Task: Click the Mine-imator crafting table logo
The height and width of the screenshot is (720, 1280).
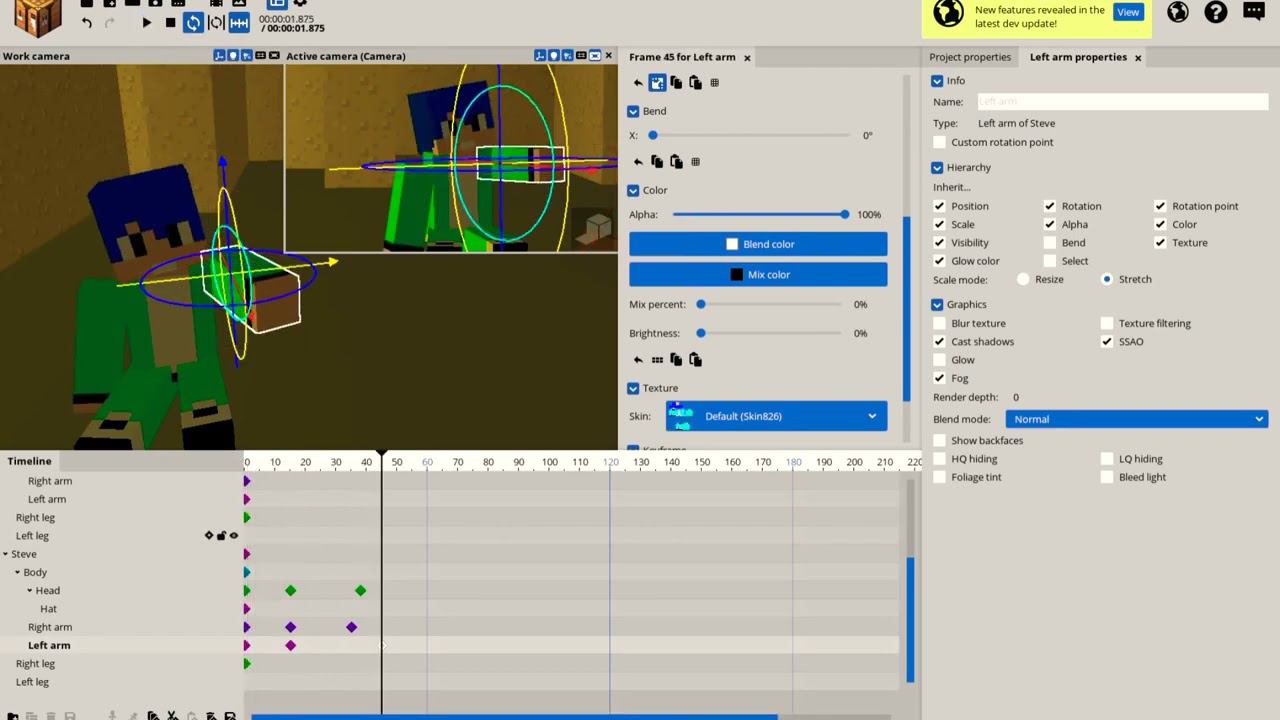Action: [37, 16]
